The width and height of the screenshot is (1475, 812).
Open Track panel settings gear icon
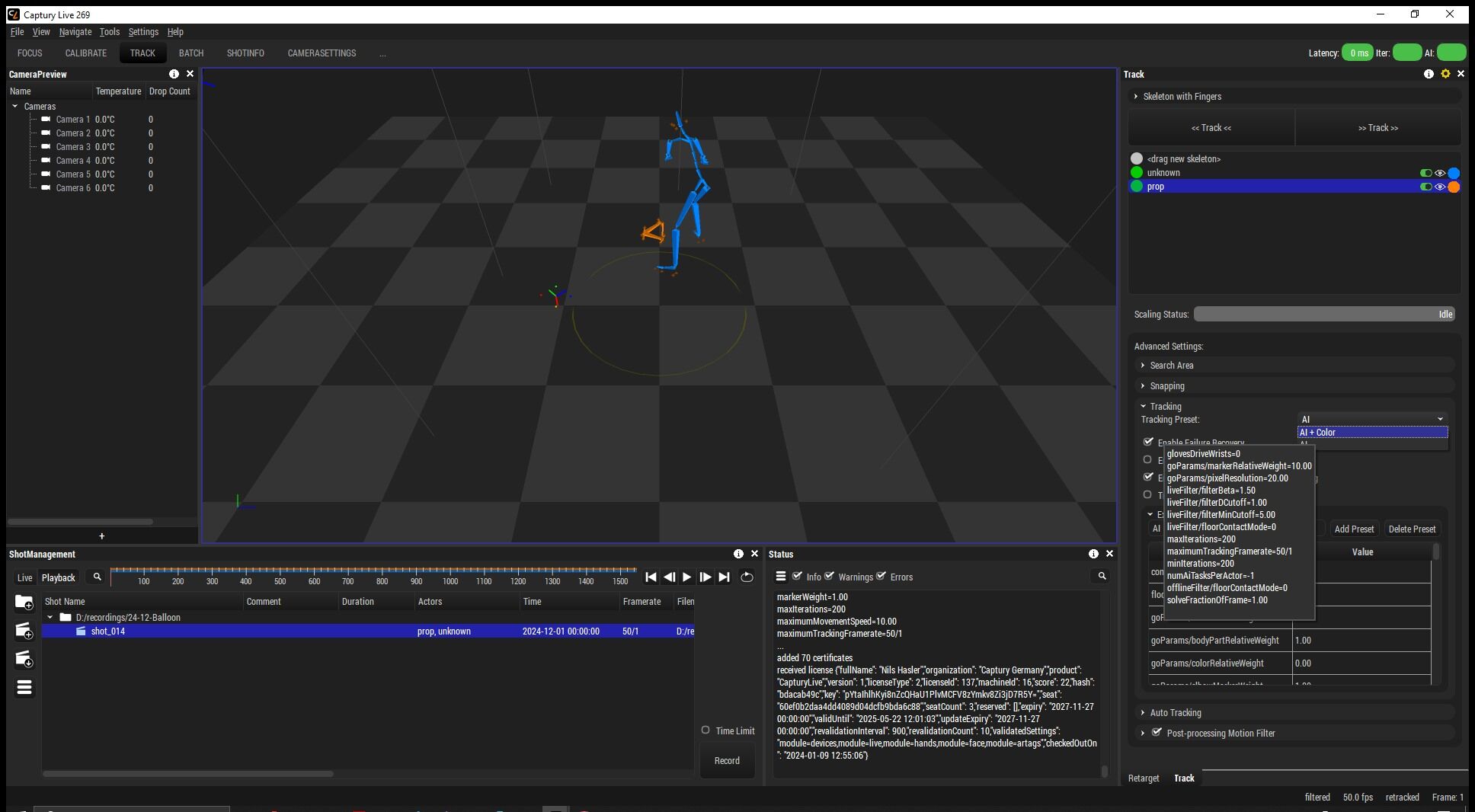tap(1445, 74)
